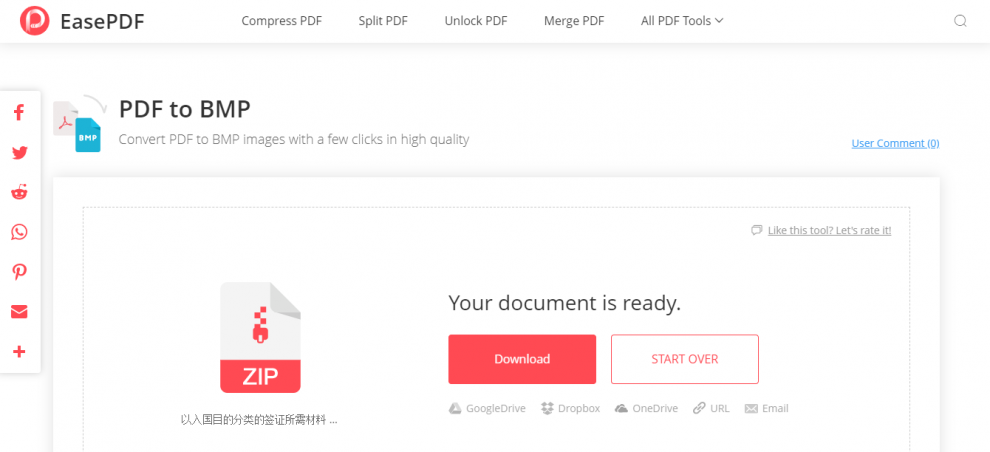Expand the All PDF Tools dropdown
990x452 pixels.
(682, 21)
